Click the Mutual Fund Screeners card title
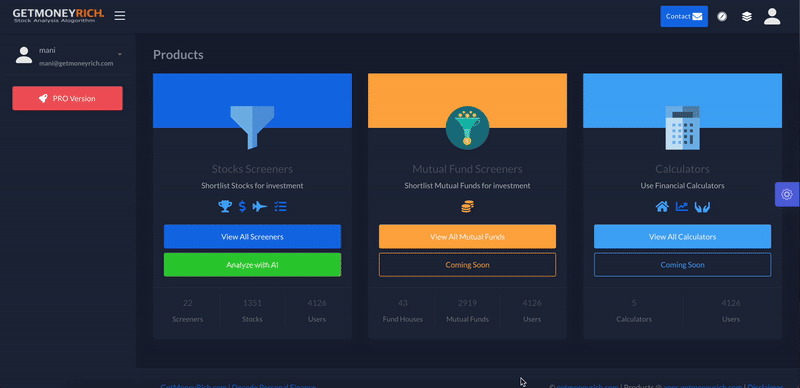This screenshot has width=800, height=388. 467,169
